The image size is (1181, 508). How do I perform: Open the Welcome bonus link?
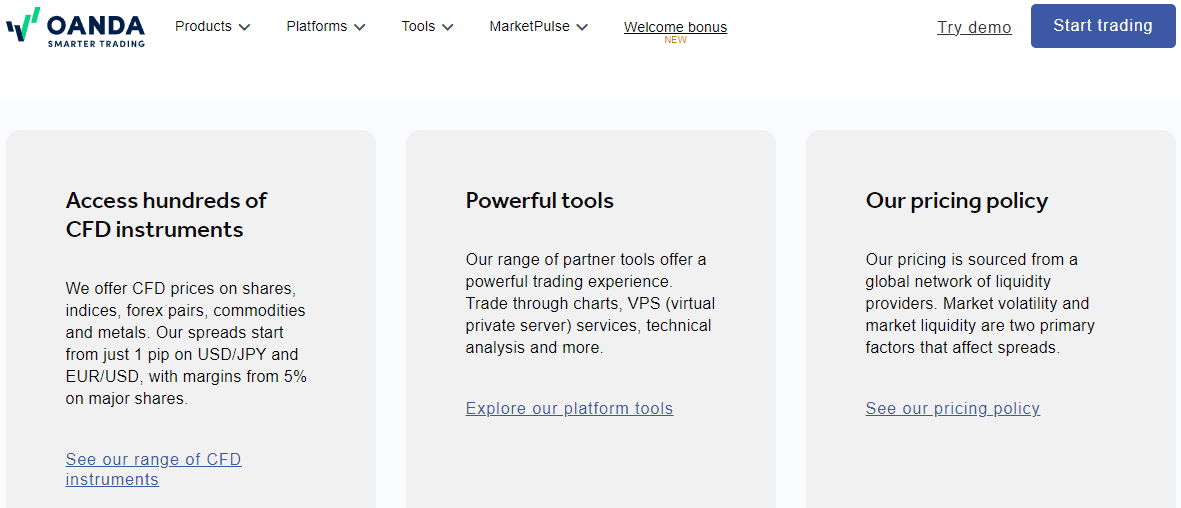pyautogui.click(x=676, y=27)
